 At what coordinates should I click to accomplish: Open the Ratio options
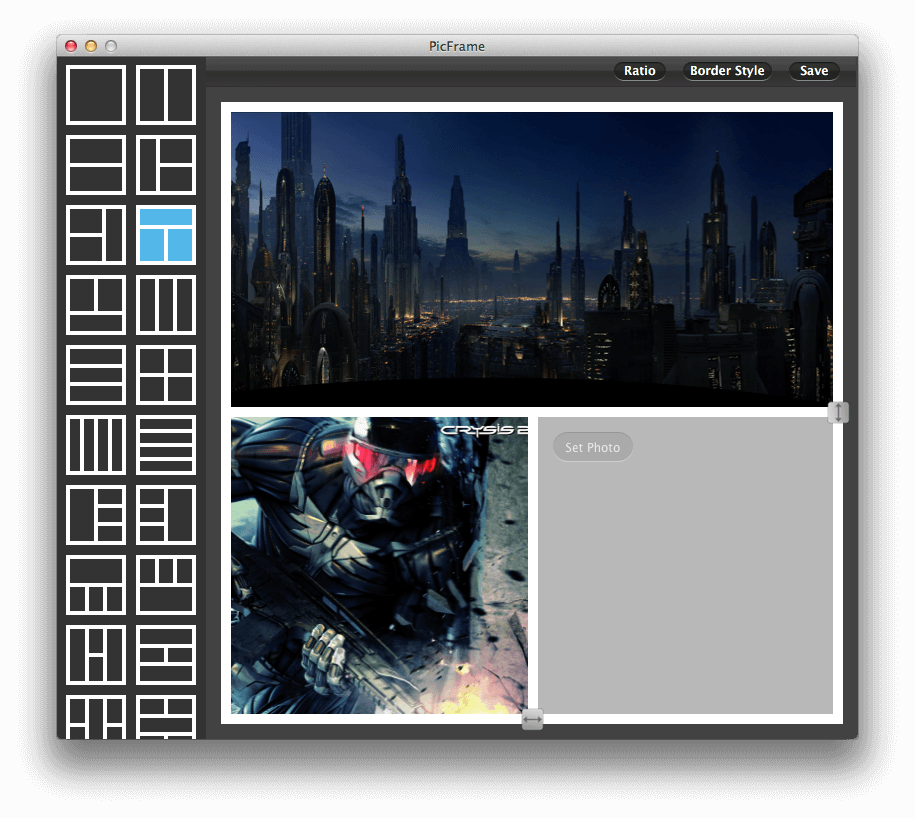click(x=640, y=71)
